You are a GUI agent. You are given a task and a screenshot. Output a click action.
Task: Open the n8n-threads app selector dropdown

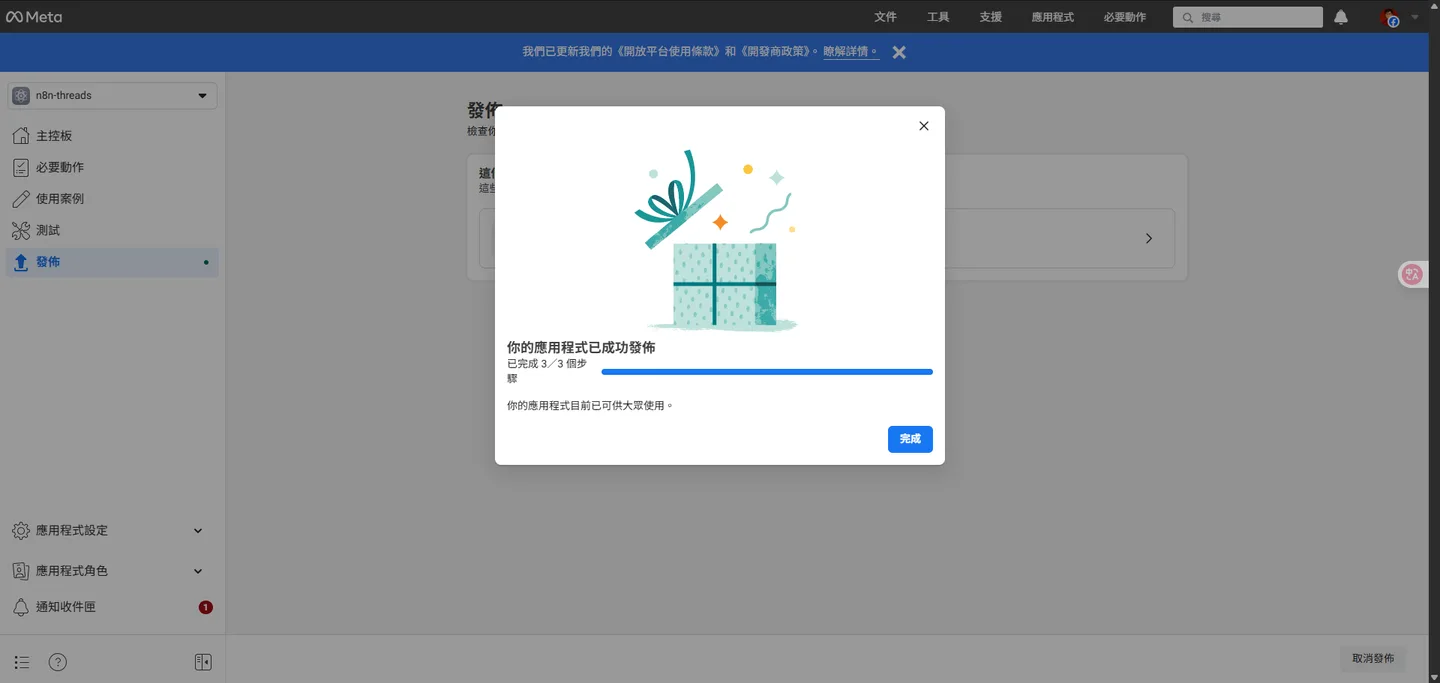tap(112, 96)
